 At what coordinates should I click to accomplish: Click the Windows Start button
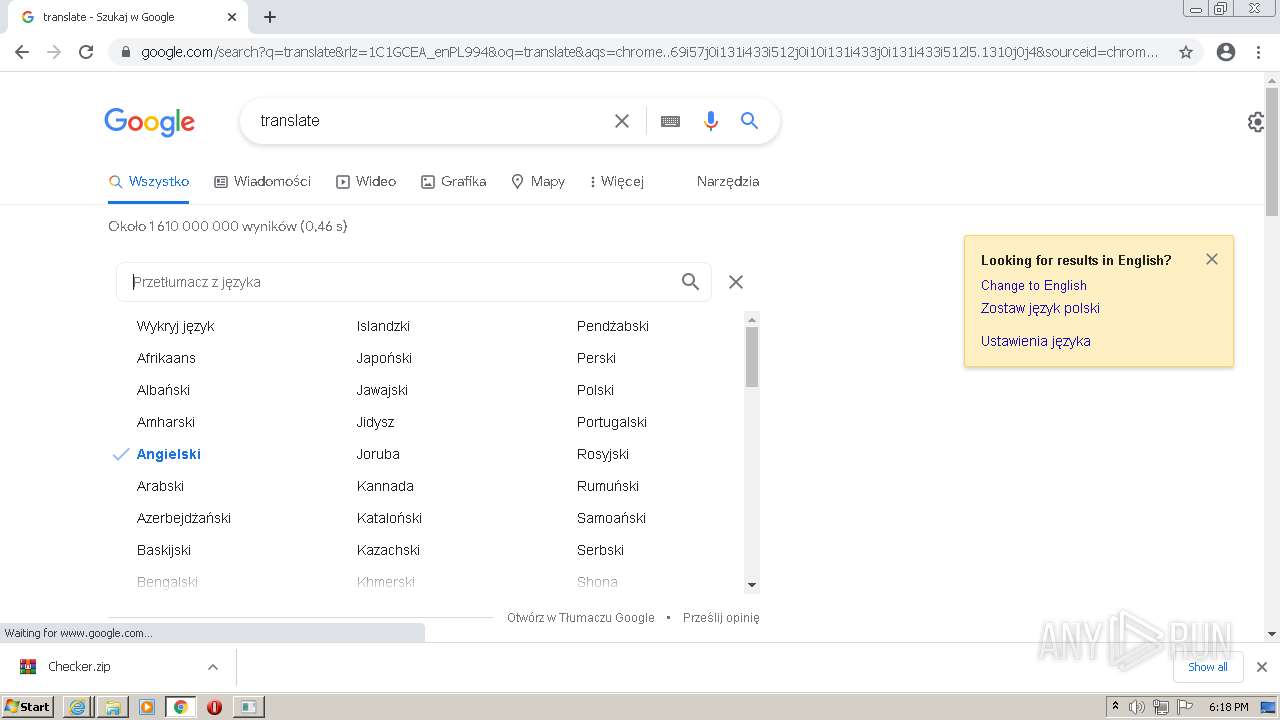coord(27,707)
